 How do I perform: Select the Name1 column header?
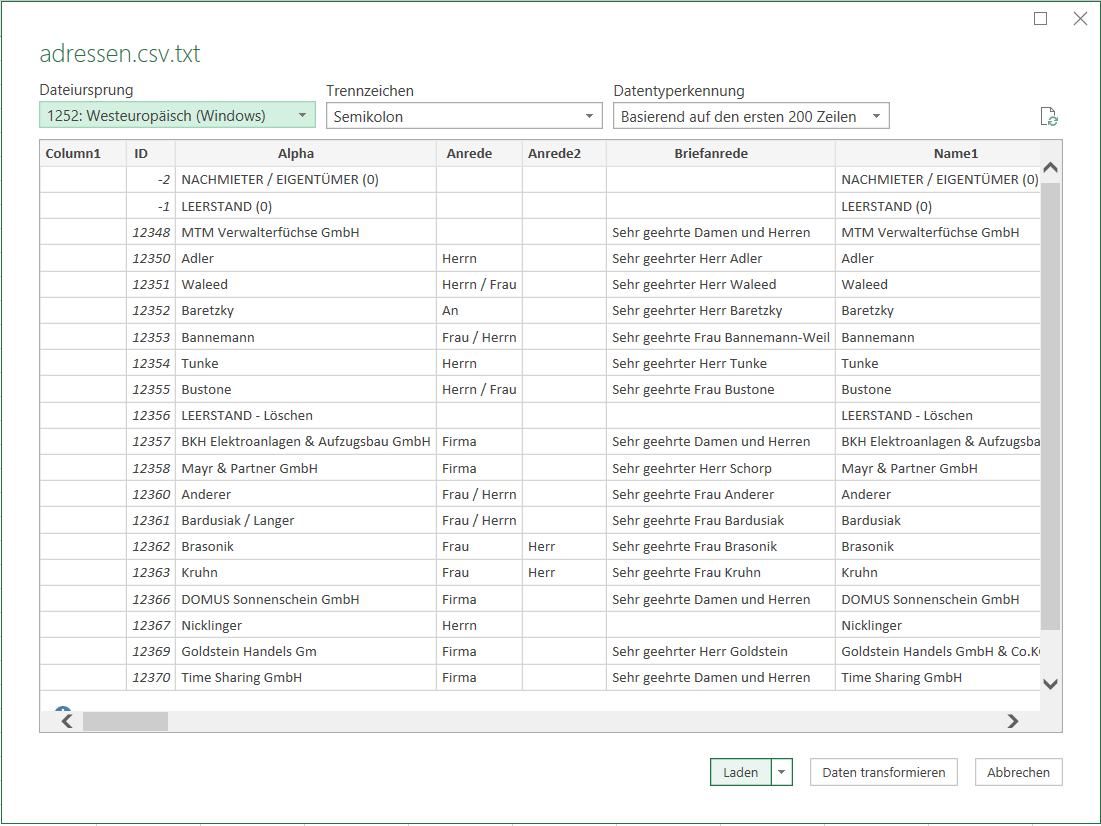938,153
